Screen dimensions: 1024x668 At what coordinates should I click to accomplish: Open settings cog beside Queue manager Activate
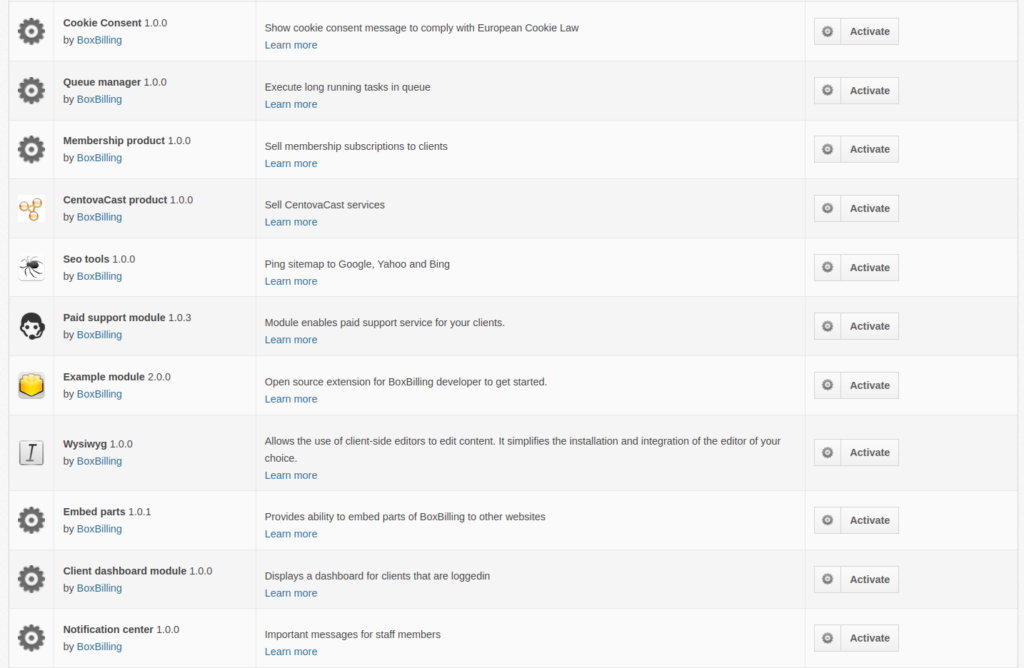(x=827, y=90)
